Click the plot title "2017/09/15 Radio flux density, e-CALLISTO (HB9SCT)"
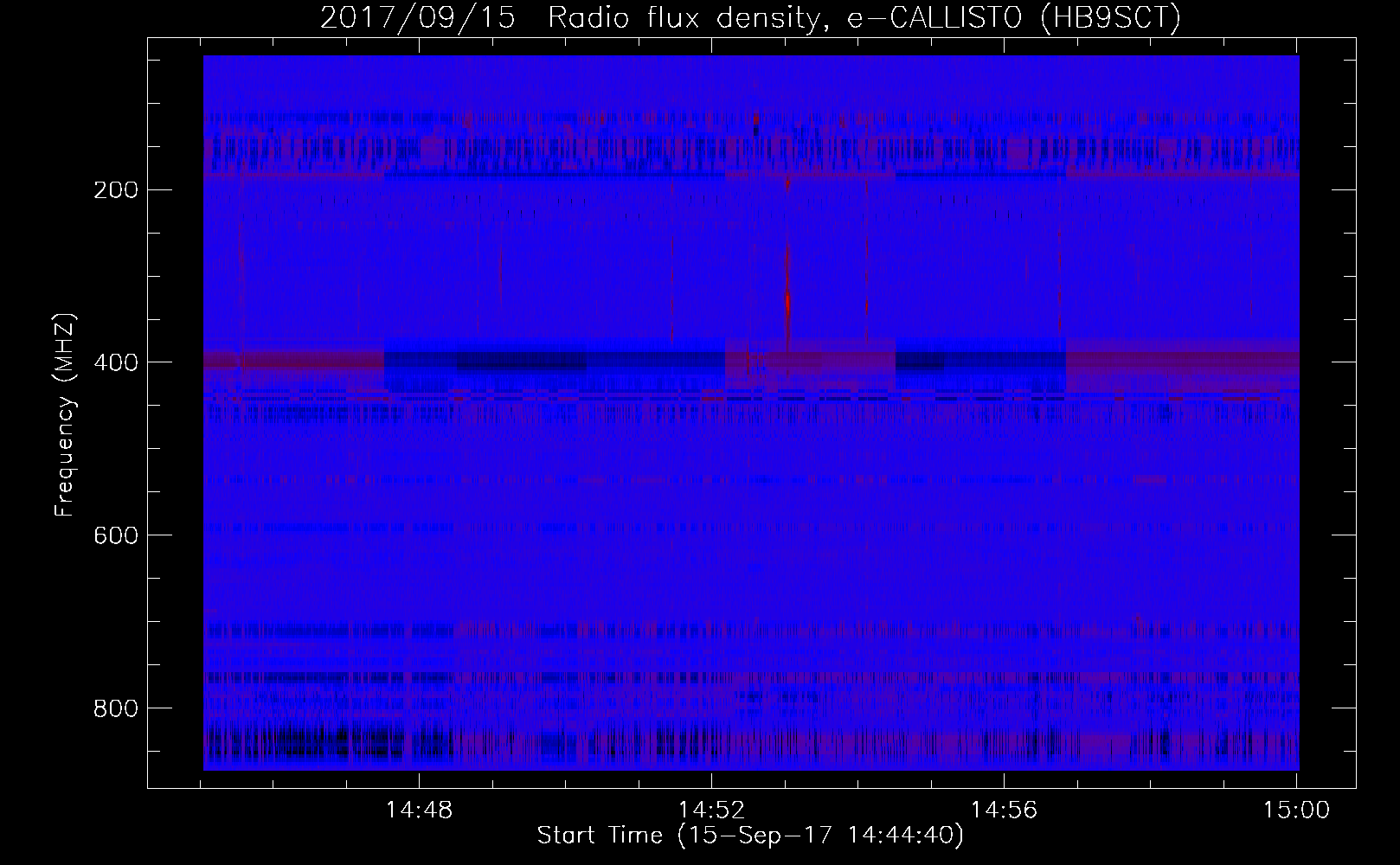Screen dimensions: 1400x865 pos(750,18)
